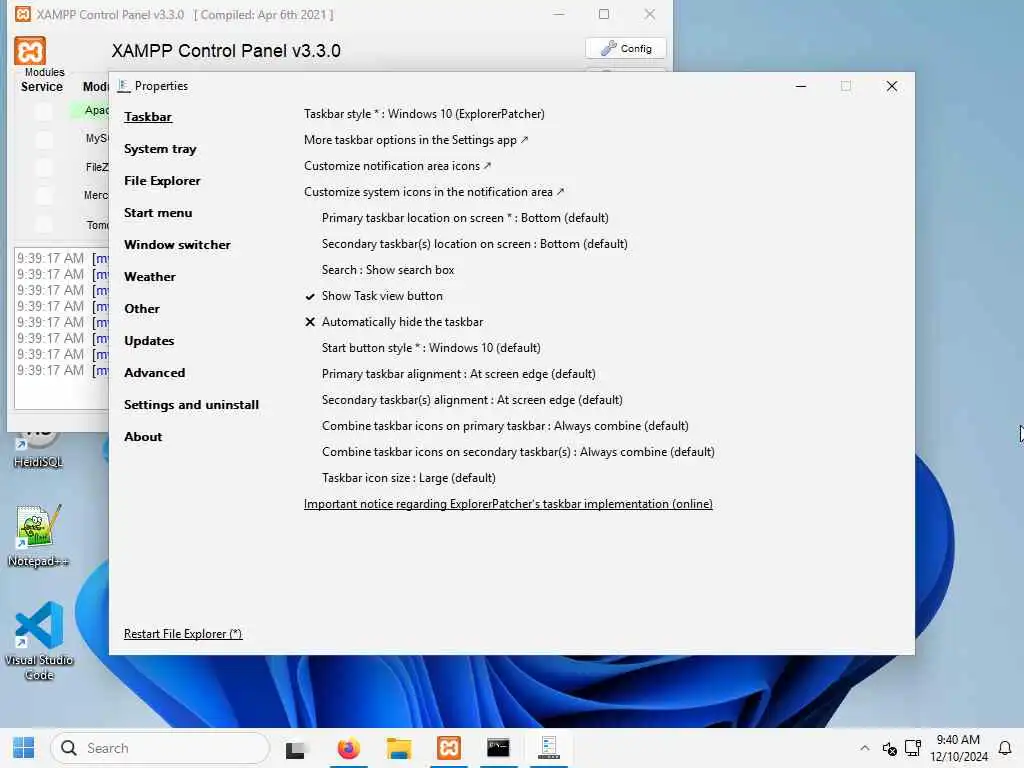Change Combine icons on secondary taskbar(s)
Image resolution: width=1024 pixels, height=768 pixels.
click(518, 452)
